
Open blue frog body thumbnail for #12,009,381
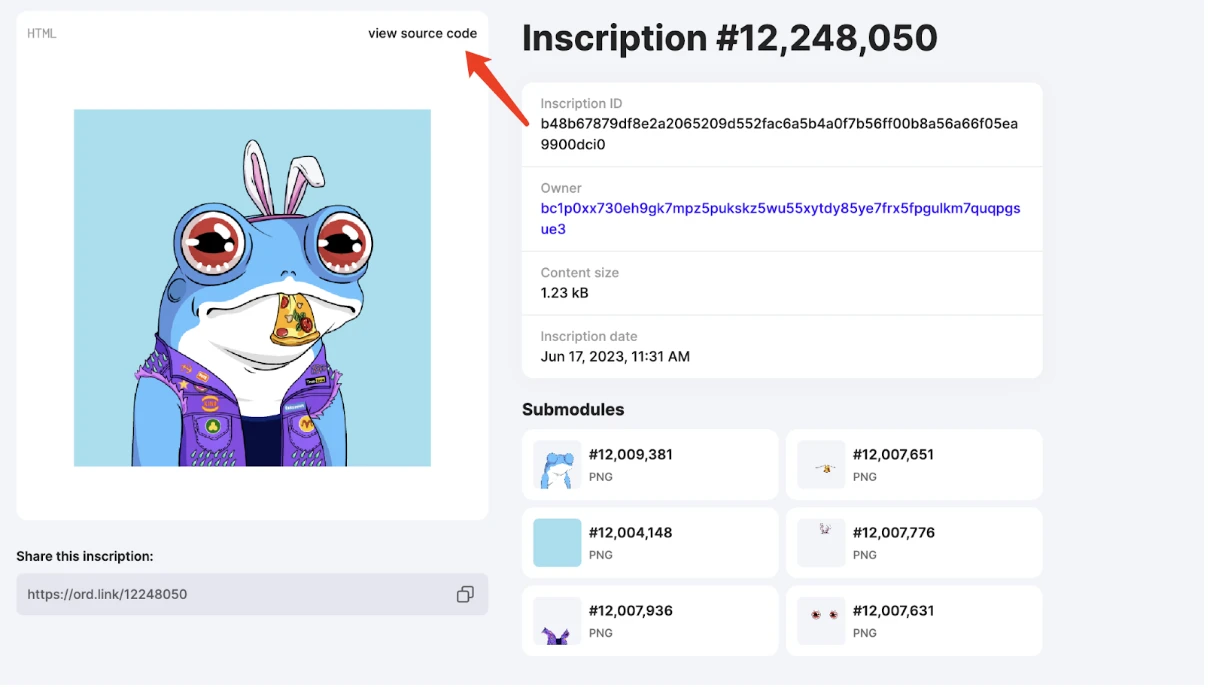557,465
